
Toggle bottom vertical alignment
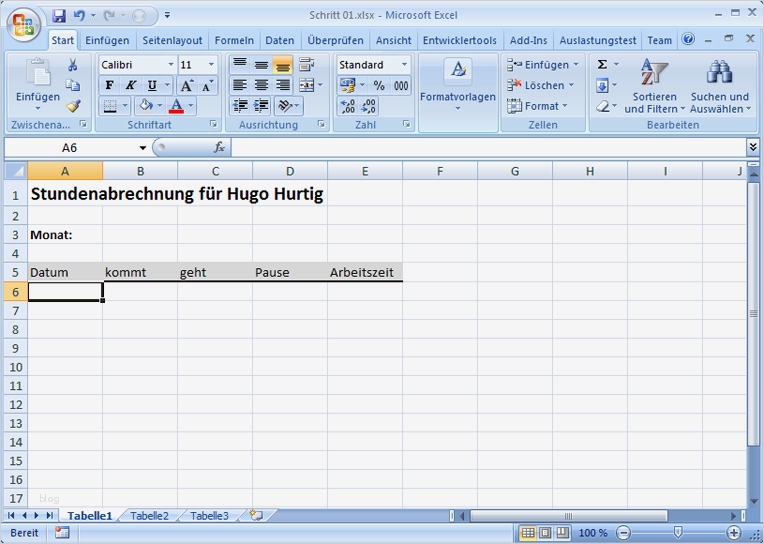click(x=283, y=64)
